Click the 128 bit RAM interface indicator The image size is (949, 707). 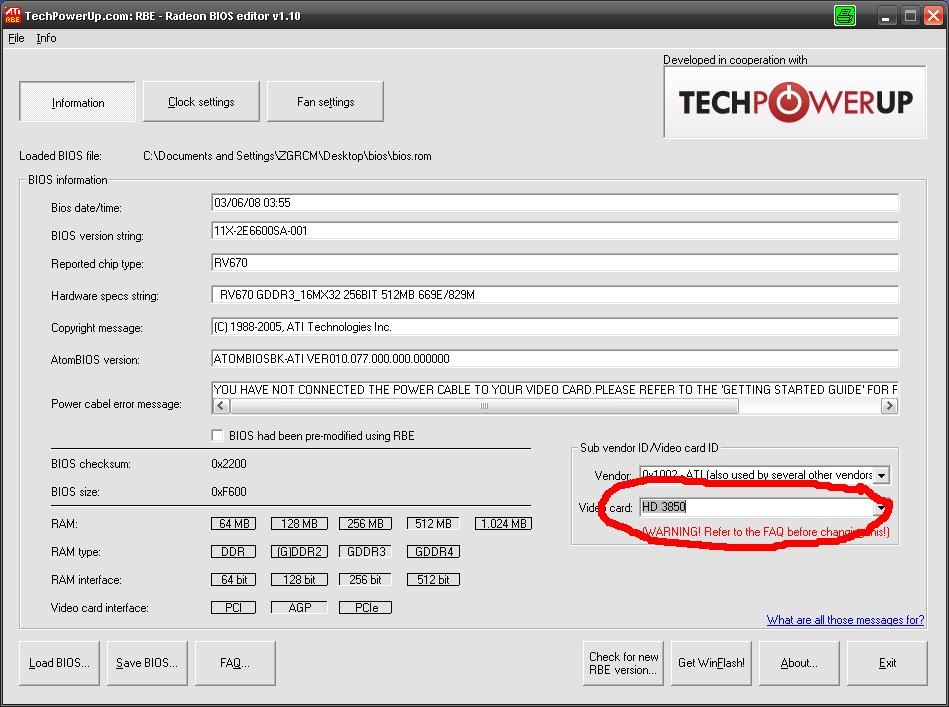pyautogui.click(x=299, y=579)
